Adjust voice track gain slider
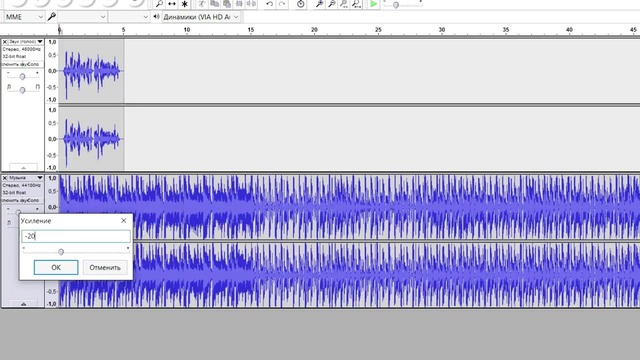 coord(22,76)
